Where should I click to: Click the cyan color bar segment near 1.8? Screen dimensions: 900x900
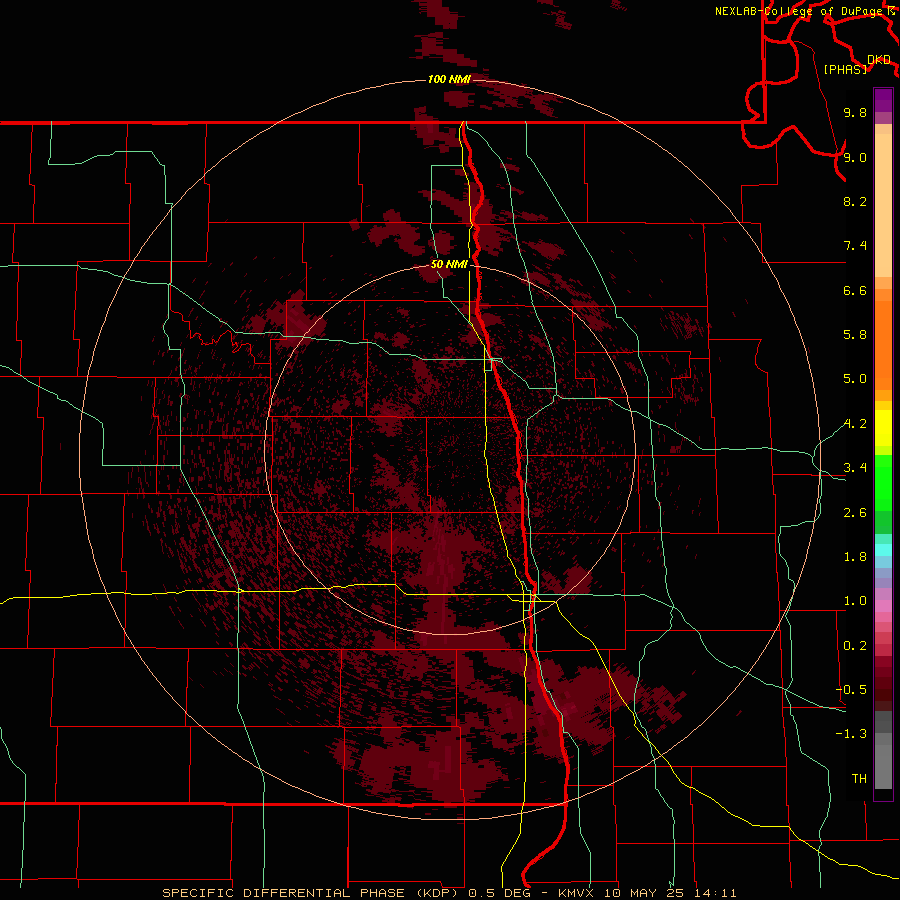[x=883, y=550]
